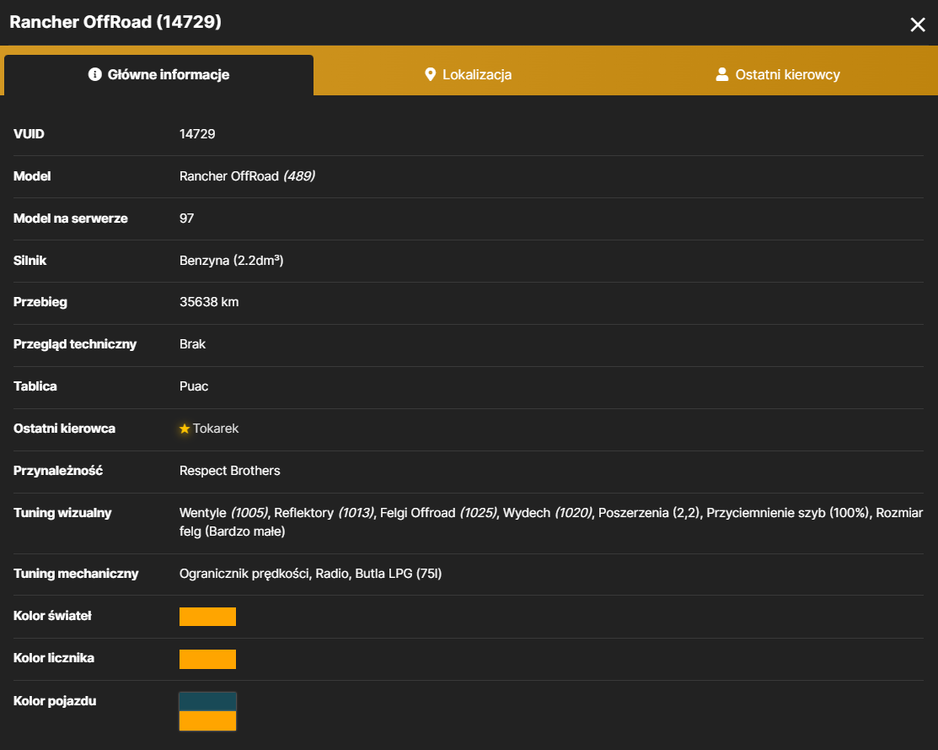Click the info circle icon
The height and width of the screenshot is (750, 938).
point(95,74)
